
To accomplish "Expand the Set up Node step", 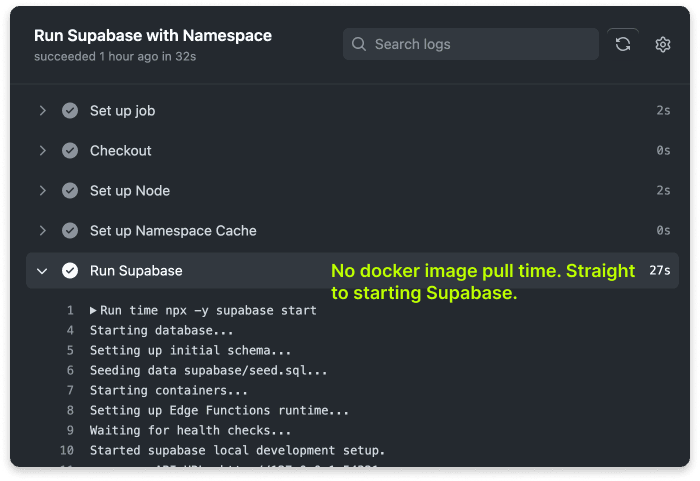I will coord(42,191).
